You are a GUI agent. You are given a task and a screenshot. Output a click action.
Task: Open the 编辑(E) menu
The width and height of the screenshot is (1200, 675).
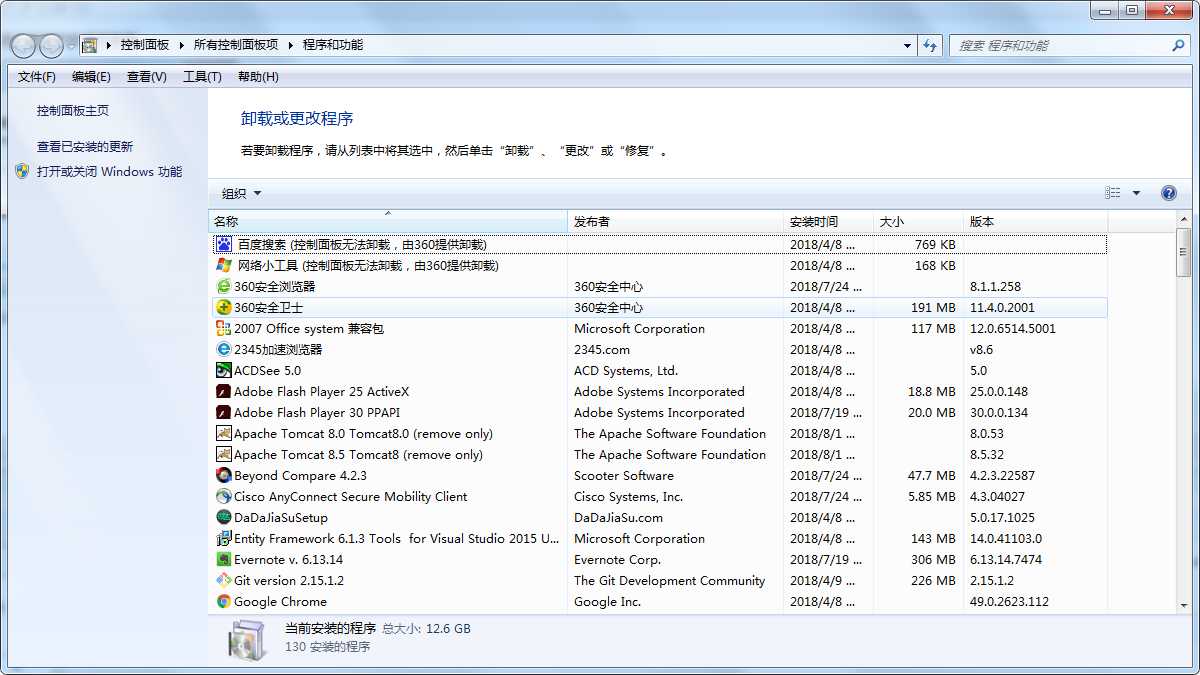pyautogui.click(x=91, y=77)
